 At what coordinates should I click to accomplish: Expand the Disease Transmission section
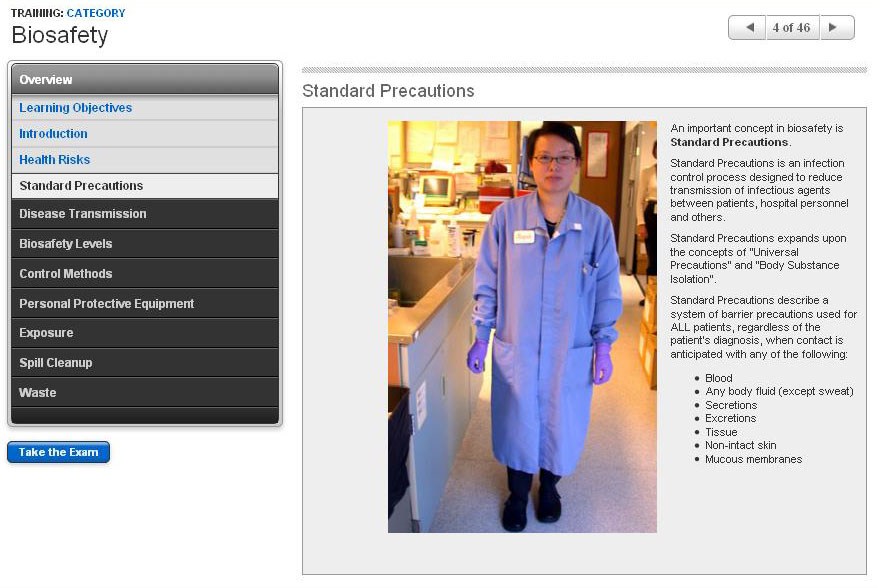(83, 214)
